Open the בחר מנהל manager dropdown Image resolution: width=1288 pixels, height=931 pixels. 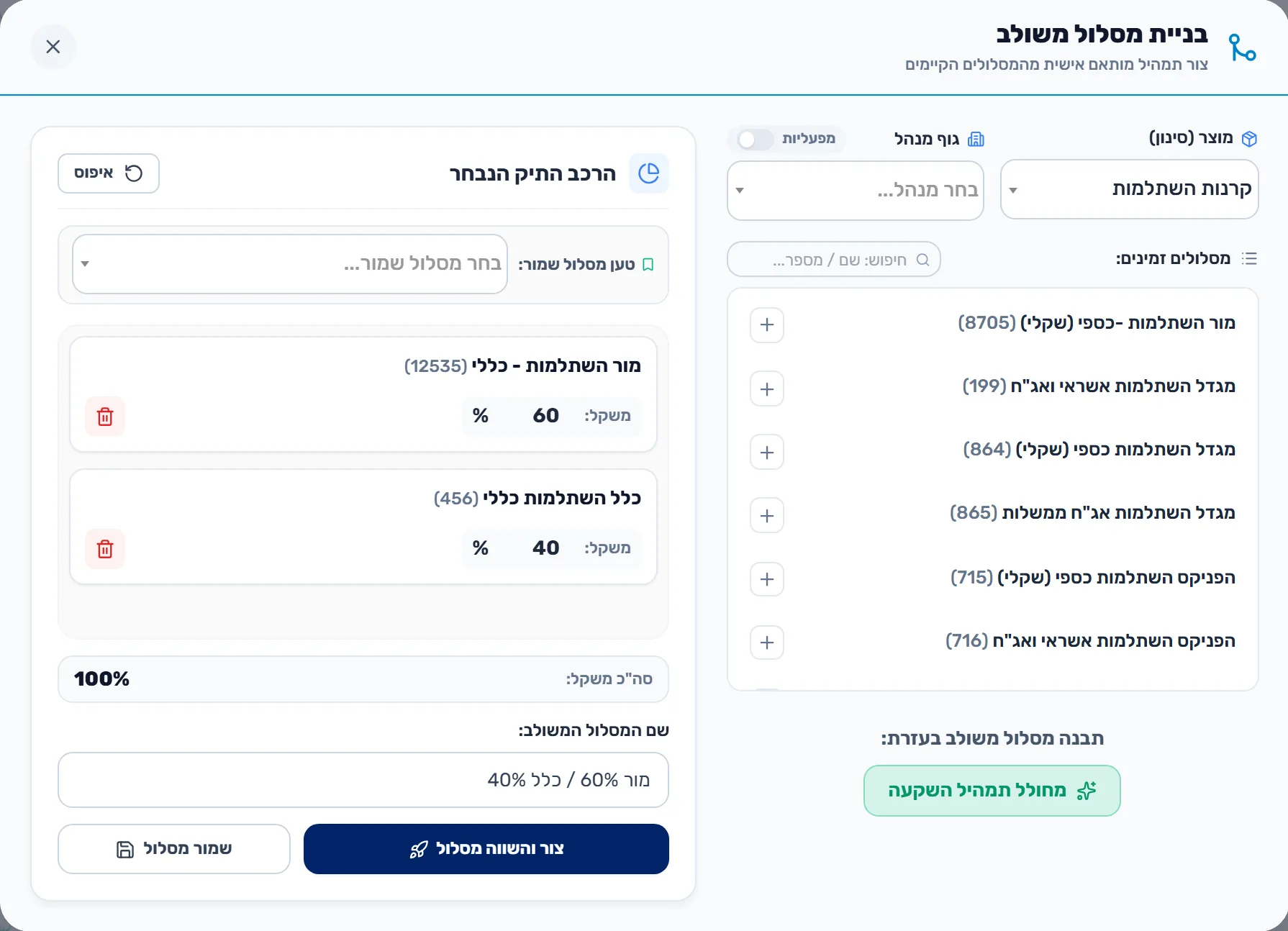[x=856, y=191]
